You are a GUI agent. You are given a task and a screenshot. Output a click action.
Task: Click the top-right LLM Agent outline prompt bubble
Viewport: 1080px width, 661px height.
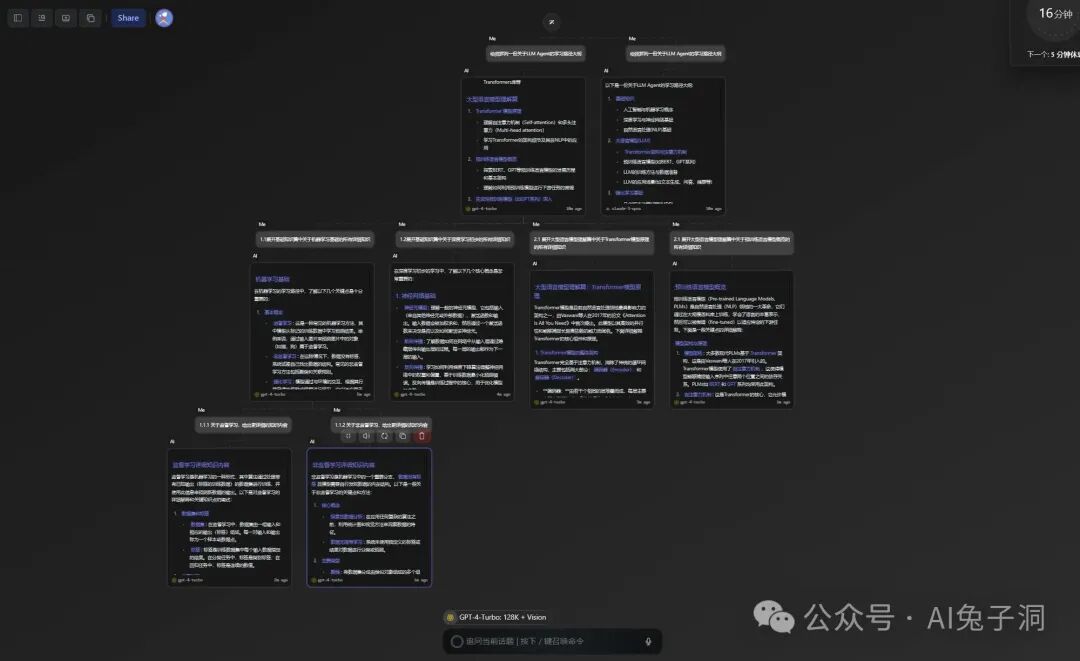point(676,53)
